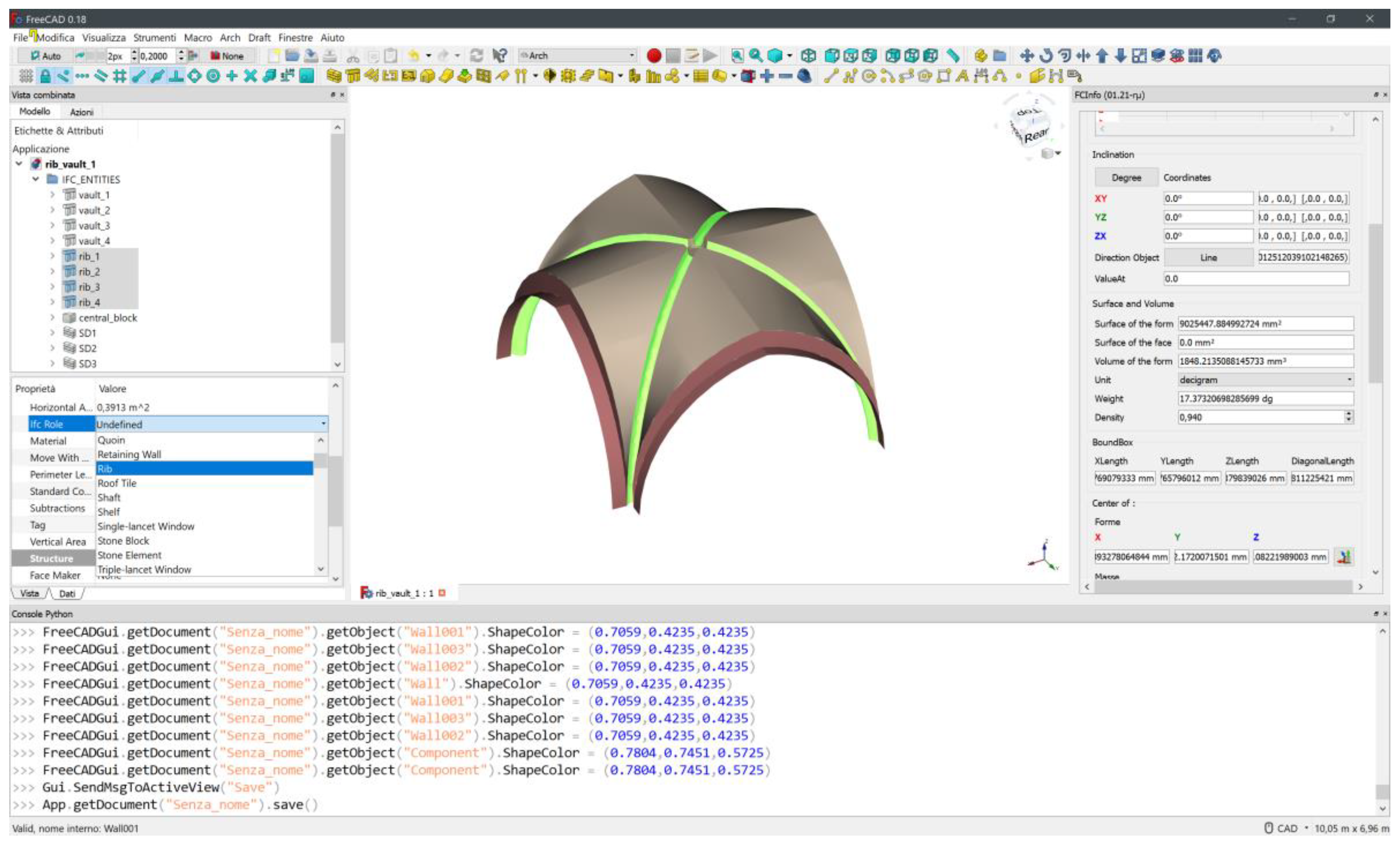Click the What's This help cursor icon

tap(499, 56)
